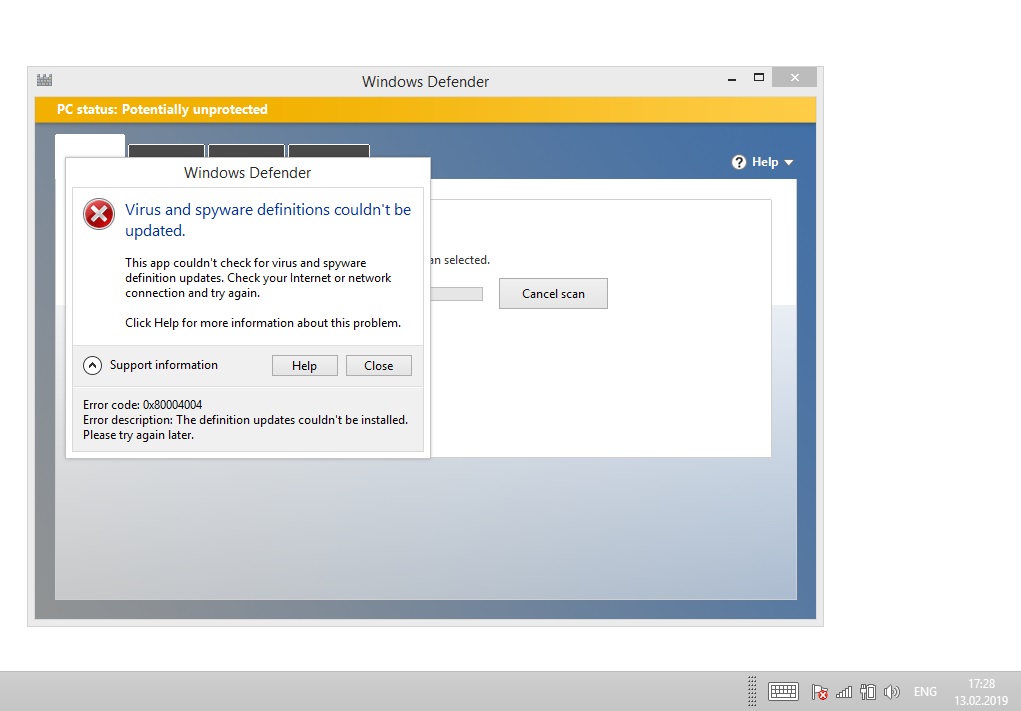Click the Cancel scan button
Screen dimensions: 1021x711
(x=553, y=294)
